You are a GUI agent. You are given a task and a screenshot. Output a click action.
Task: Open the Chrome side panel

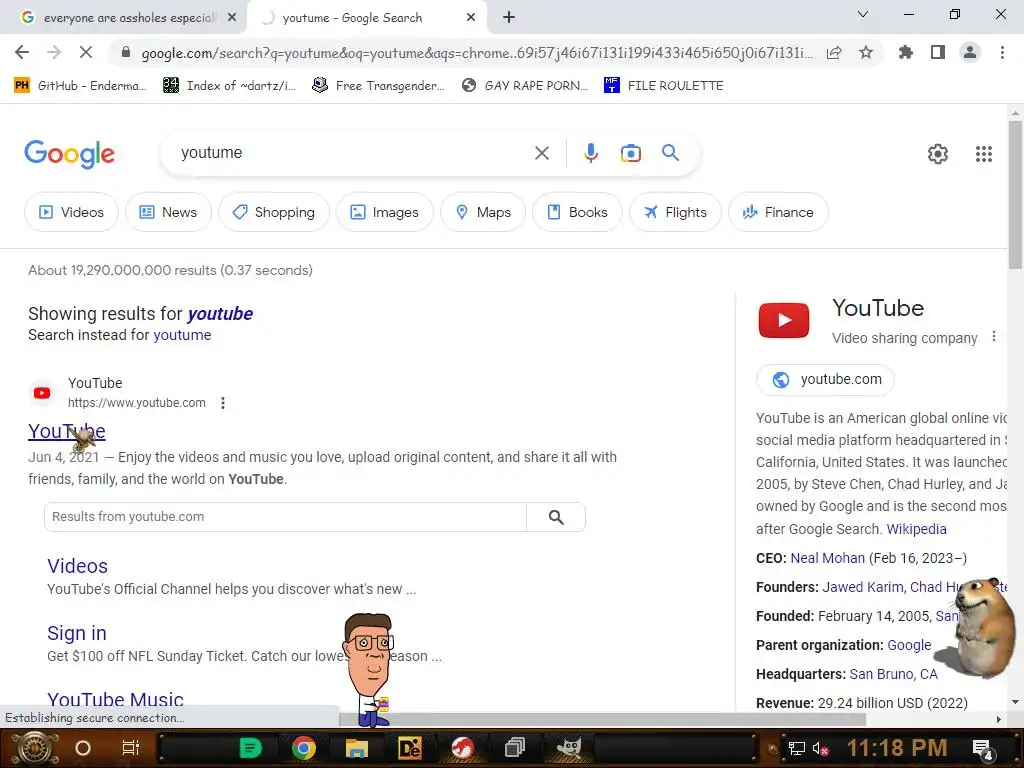tap(938, 52)
